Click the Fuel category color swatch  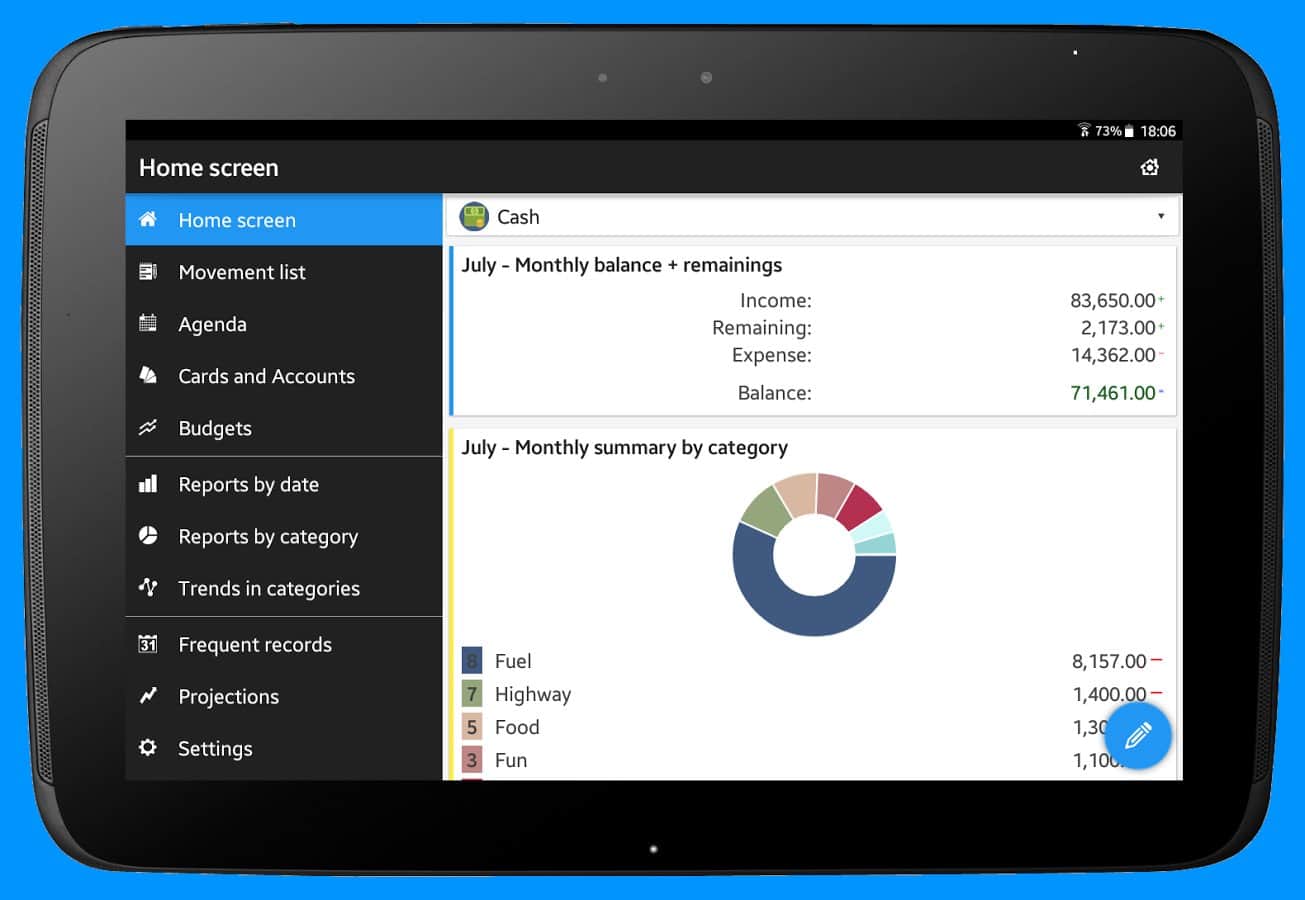[472, 661]
